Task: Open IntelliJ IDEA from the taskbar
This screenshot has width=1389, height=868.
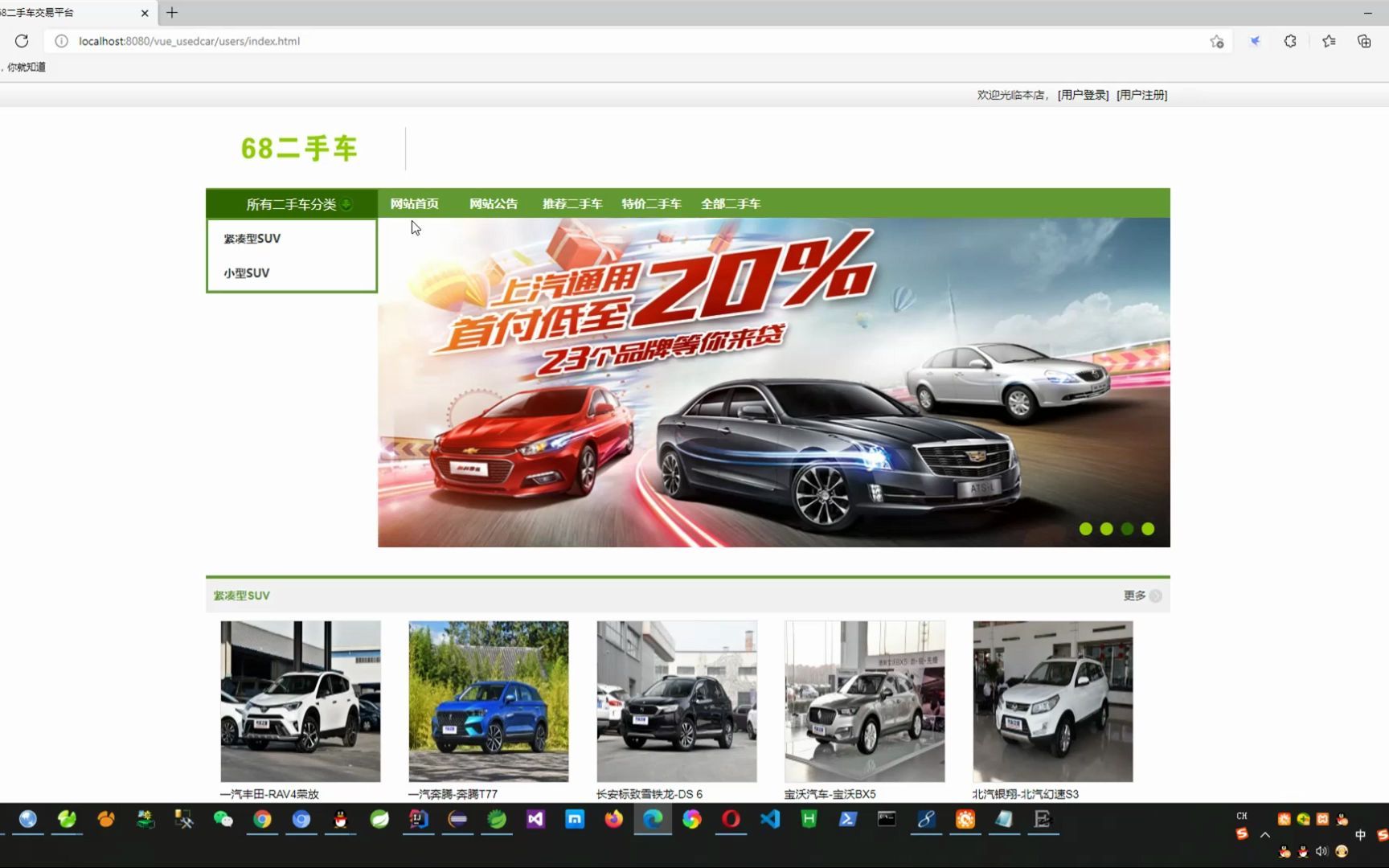Action: click(418, 819)
